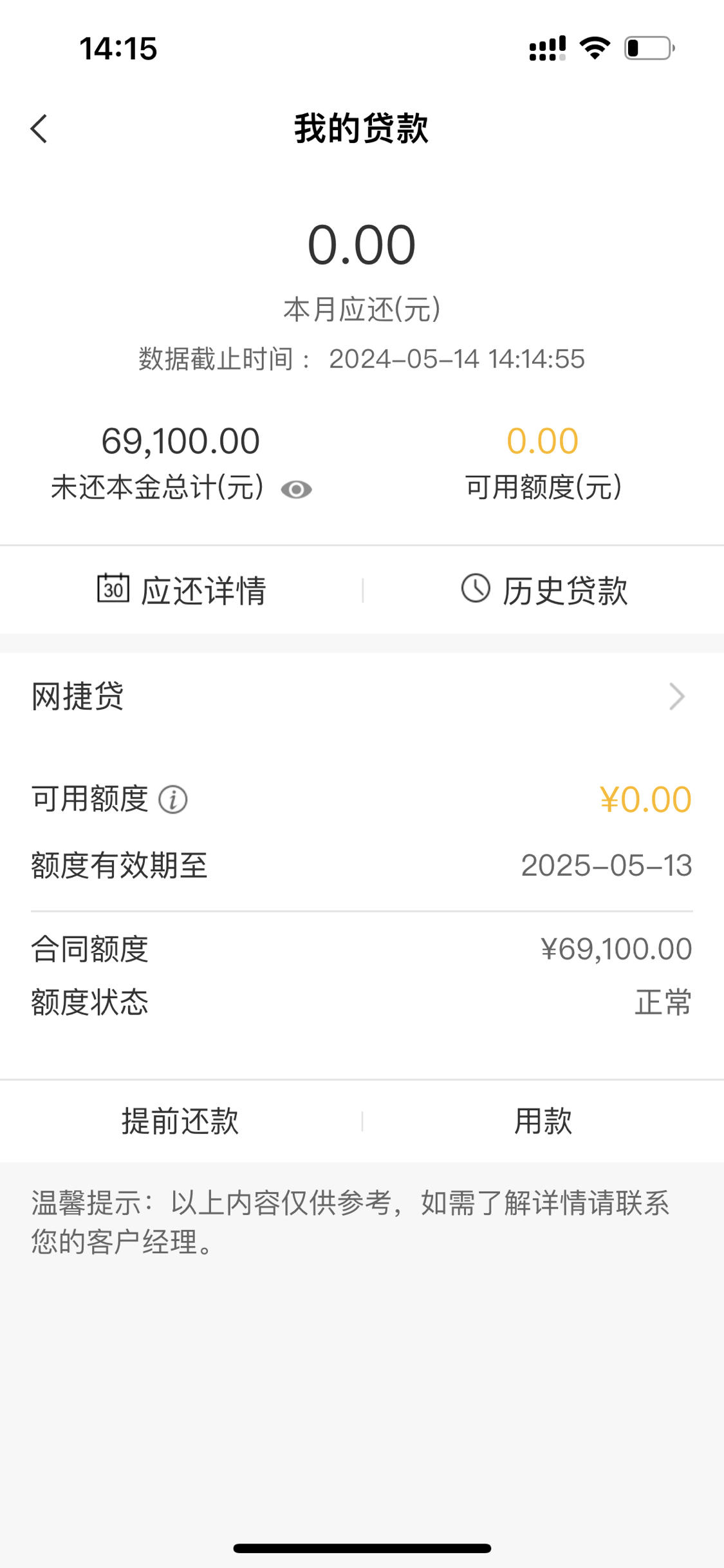Tap the orange 0.00 available credit amount
This screenshot has height=1568, width=724.
pos(543,442)
